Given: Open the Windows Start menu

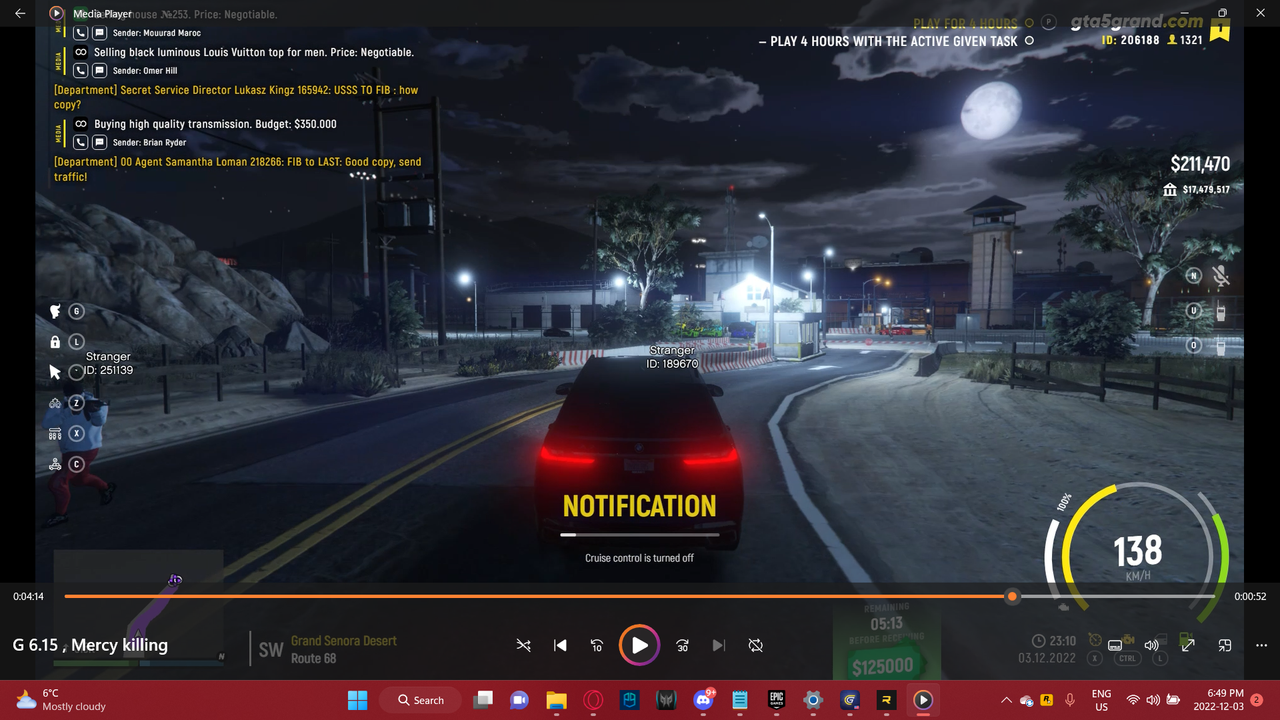Looking at the screenshot, I should point(357,700).
